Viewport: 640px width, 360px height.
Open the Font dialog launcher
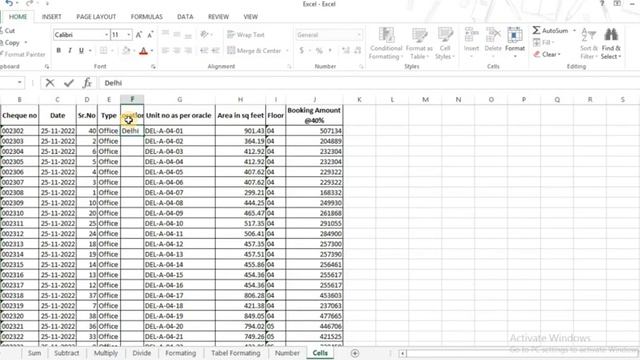pyautogui.click(x=153, y=66)
